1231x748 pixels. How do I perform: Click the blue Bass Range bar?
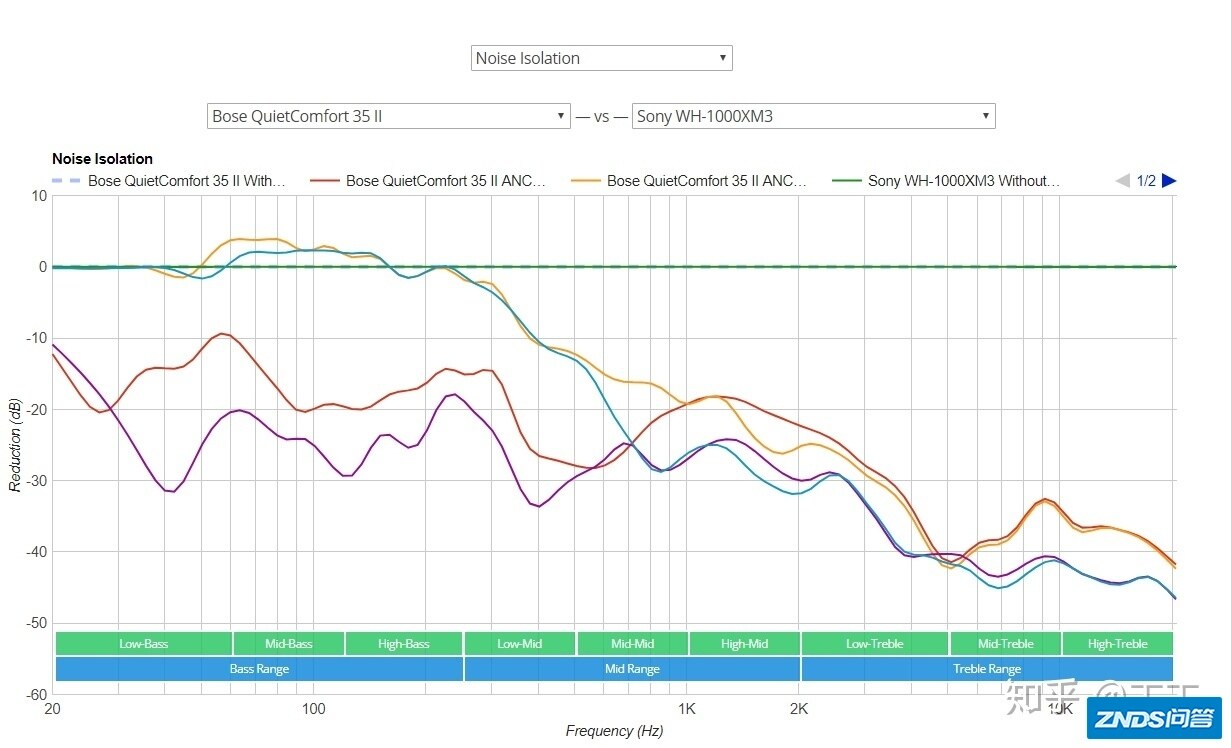point(259,669)
